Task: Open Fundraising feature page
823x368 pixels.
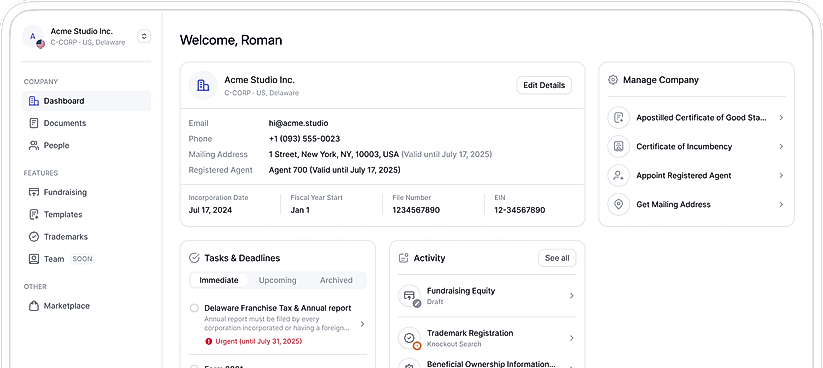Action: tap(86, 192)
